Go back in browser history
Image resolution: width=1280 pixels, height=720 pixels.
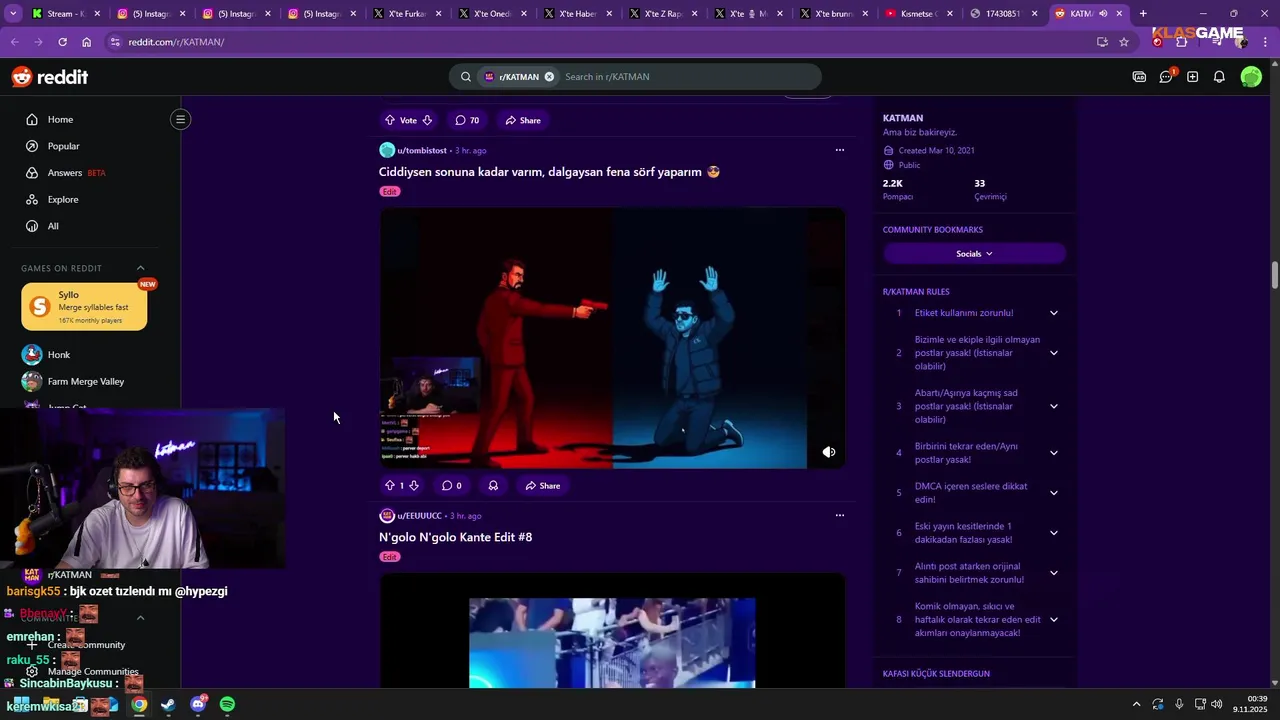click(14, 42)
